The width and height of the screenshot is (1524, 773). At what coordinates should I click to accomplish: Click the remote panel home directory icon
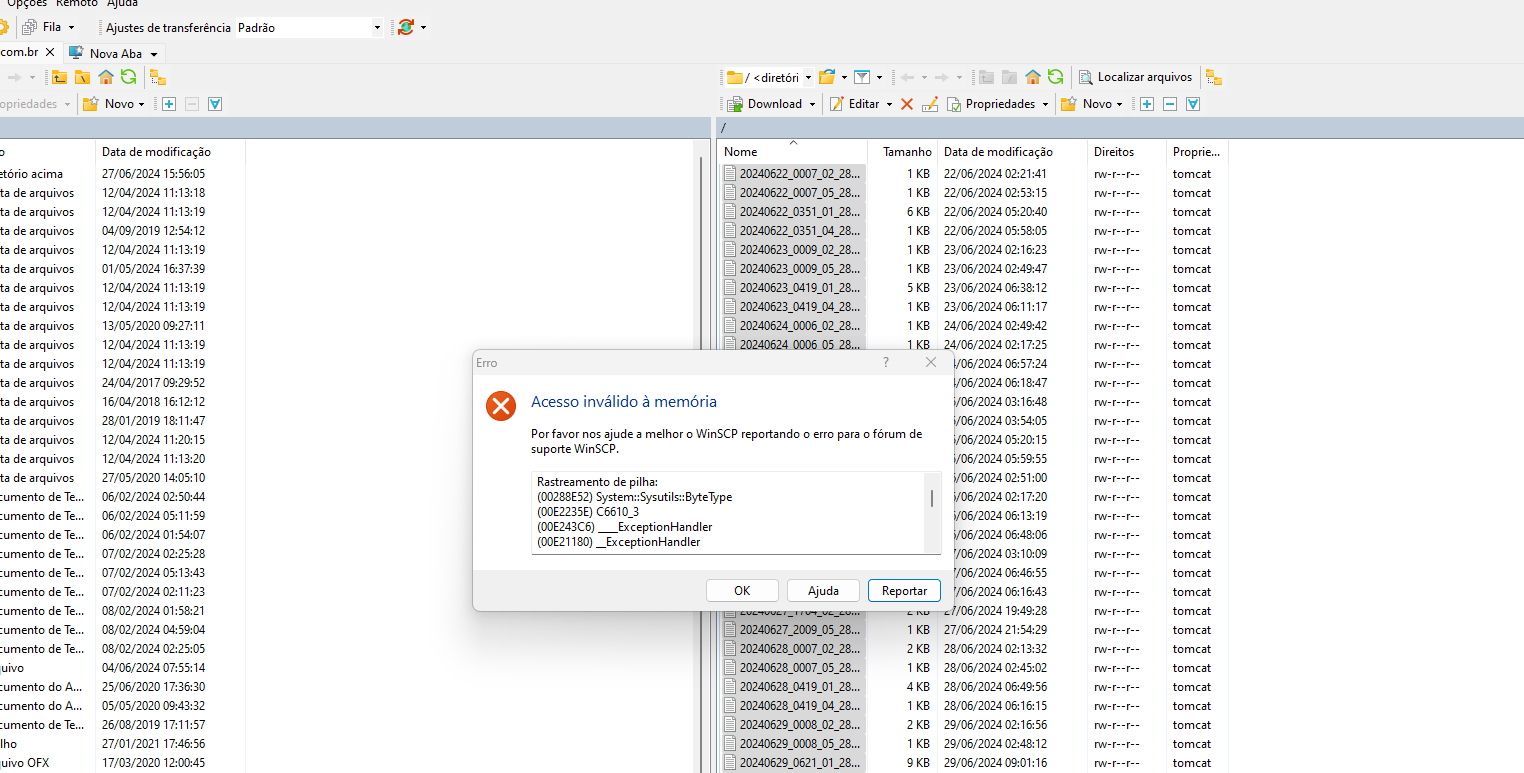point(1032,77)
